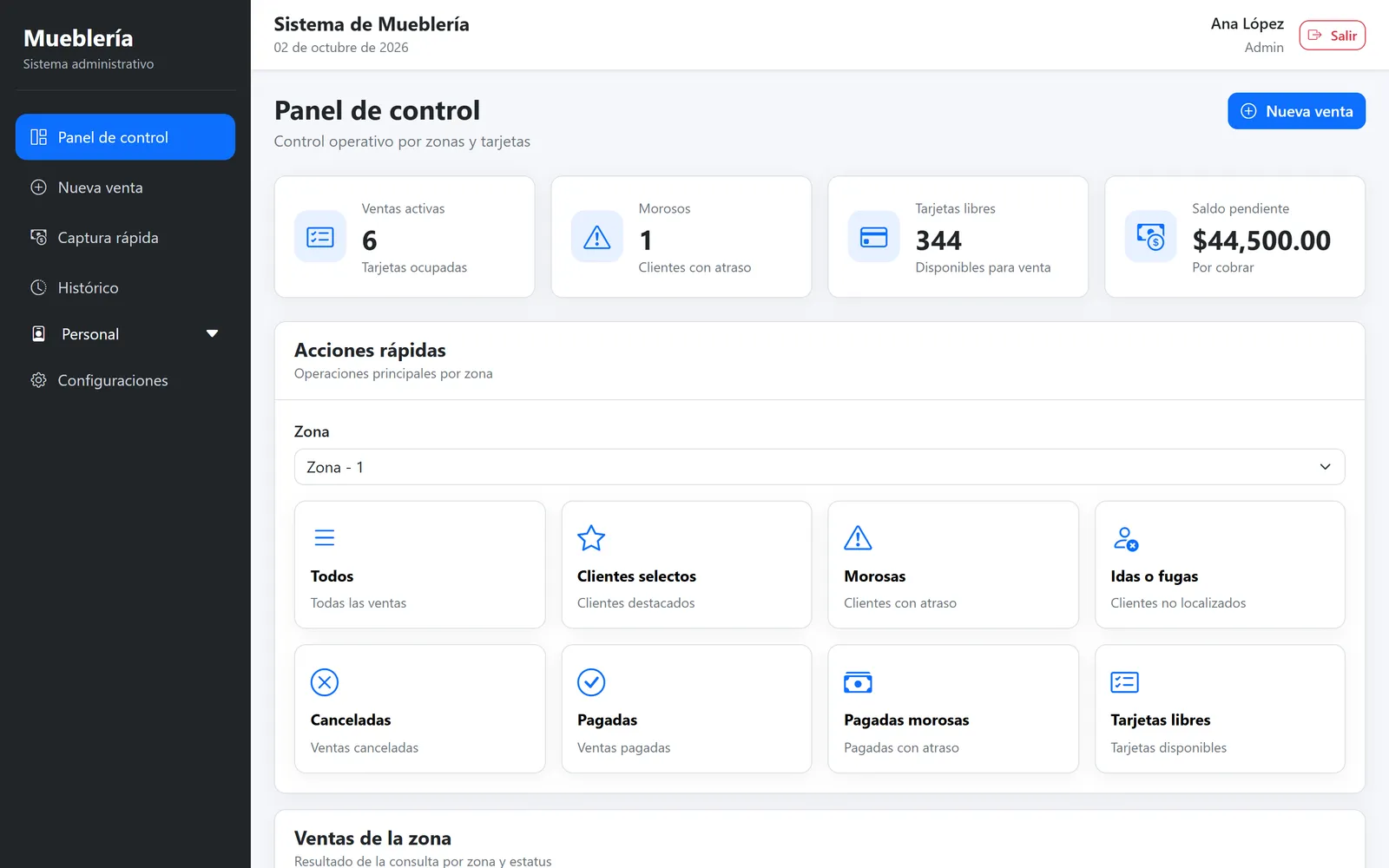The height and width of the screenshot is (868, 1389).
Task: Click the Clientes selectos star icon
Action: [591, 538]
